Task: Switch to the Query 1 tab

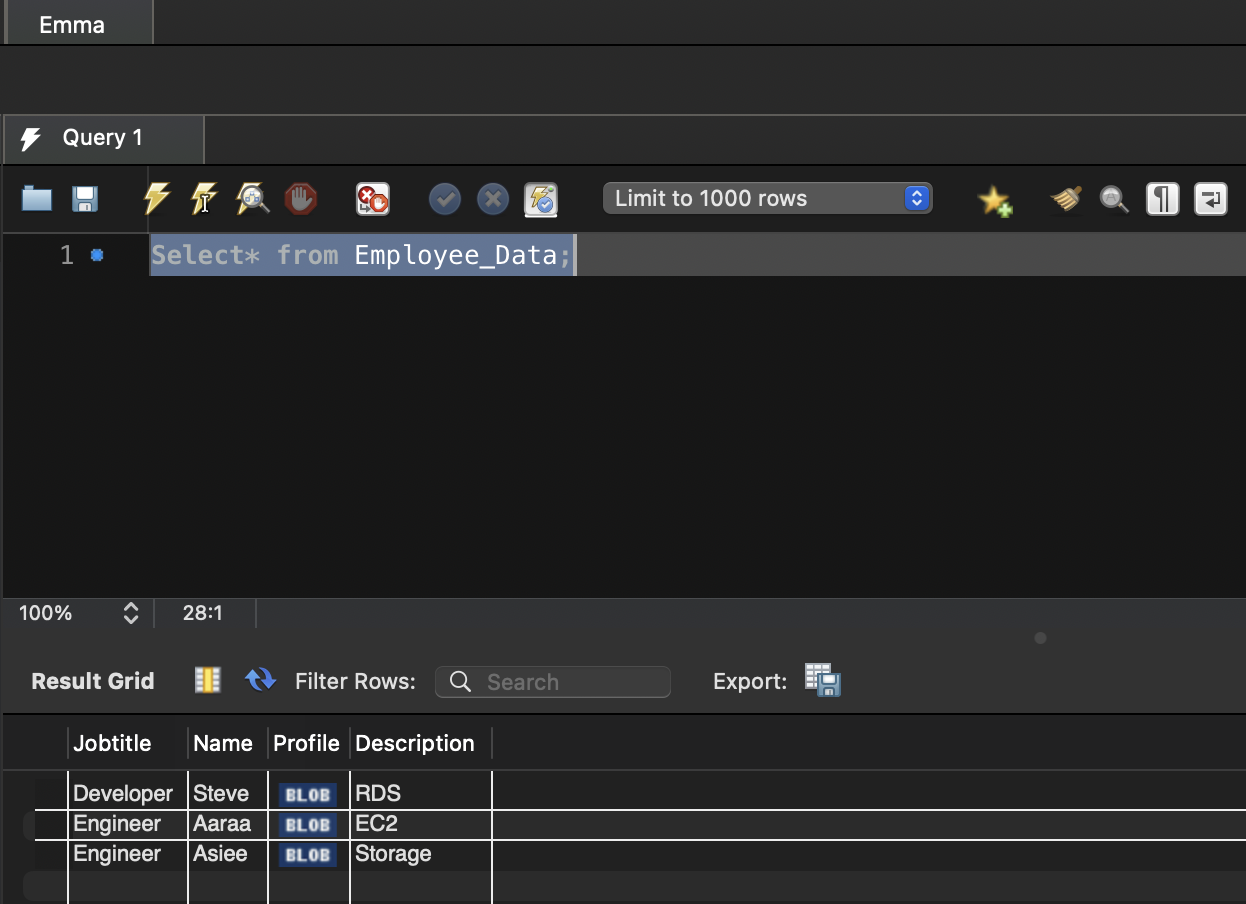Action: (103, 139)
